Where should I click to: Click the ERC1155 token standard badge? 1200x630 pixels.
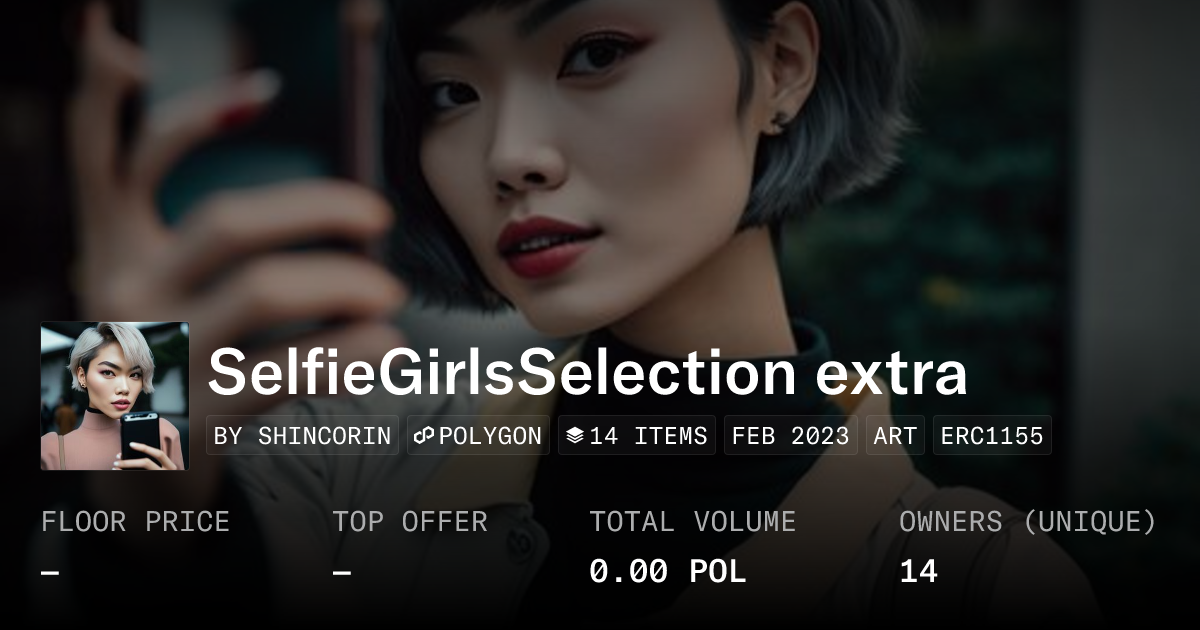coord(992,436)
